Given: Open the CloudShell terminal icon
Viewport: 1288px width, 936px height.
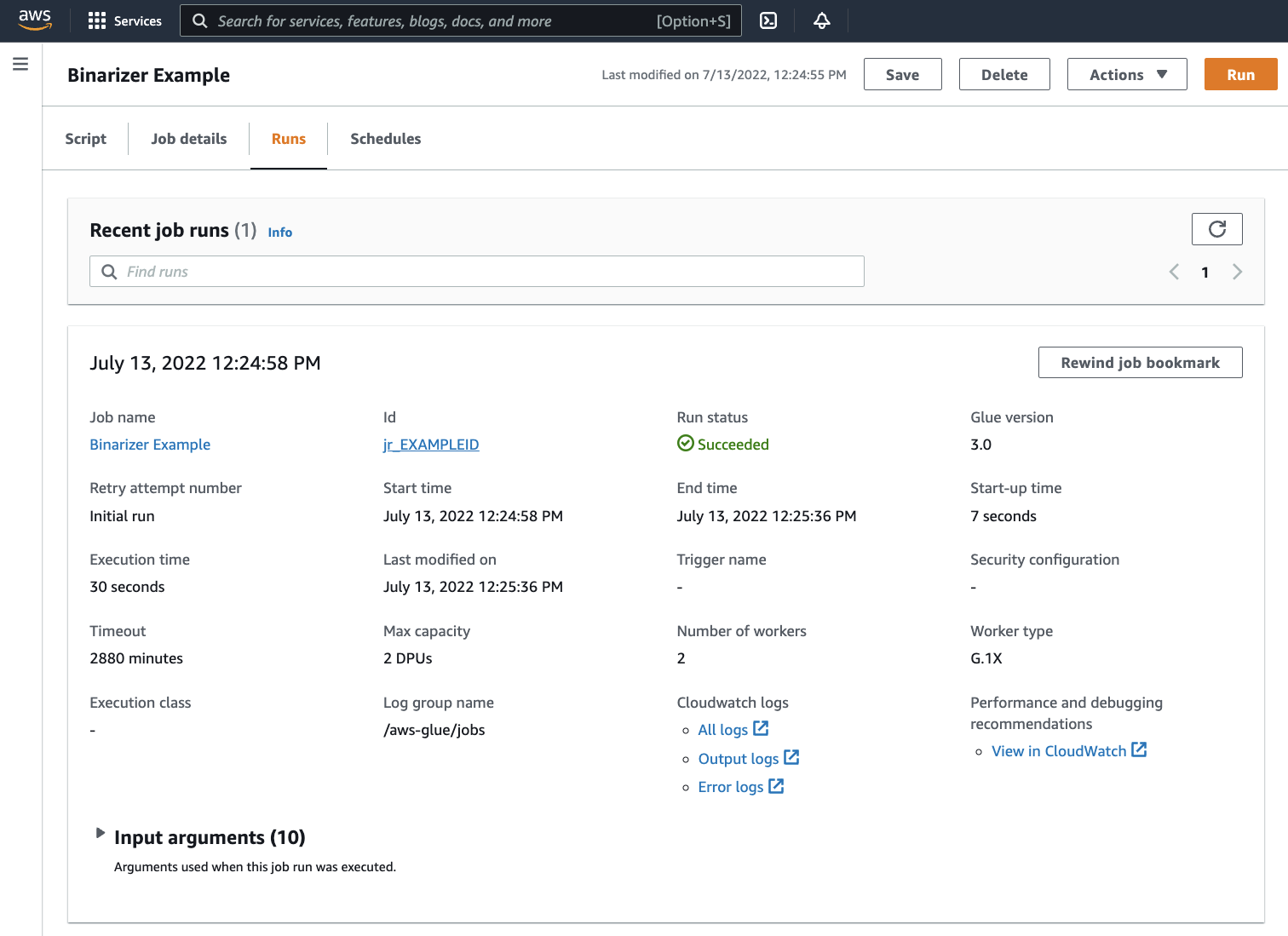Looking at the screenshot, I should 768,21.
